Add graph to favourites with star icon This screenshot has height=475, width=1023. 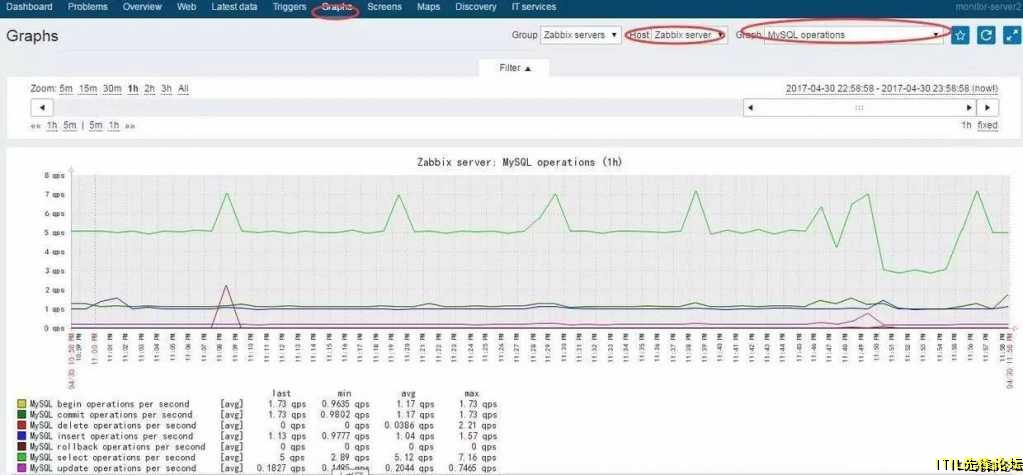pos(961,35)
